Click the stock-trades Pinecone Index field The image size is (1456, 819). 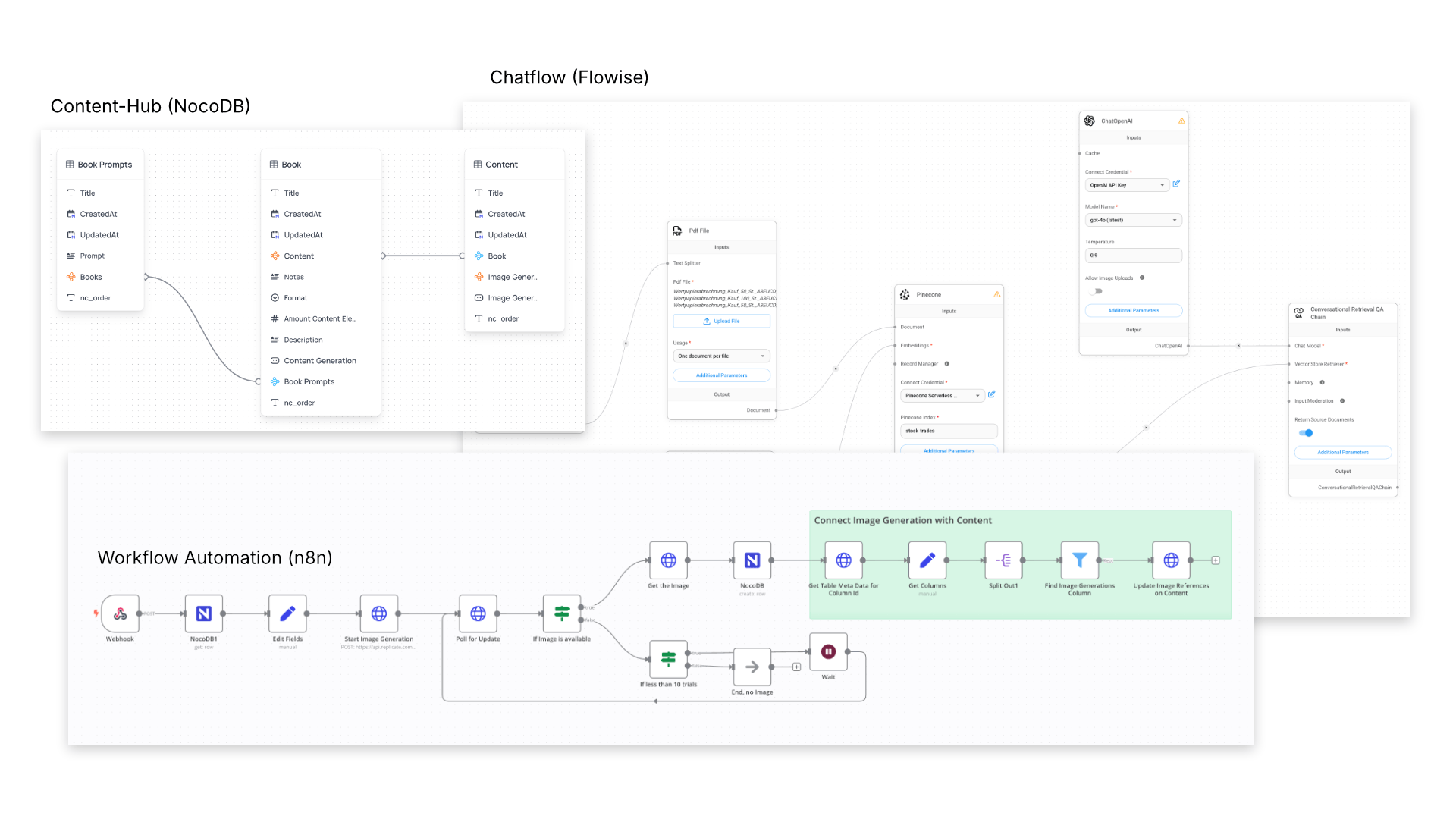[x=949, y=431]
